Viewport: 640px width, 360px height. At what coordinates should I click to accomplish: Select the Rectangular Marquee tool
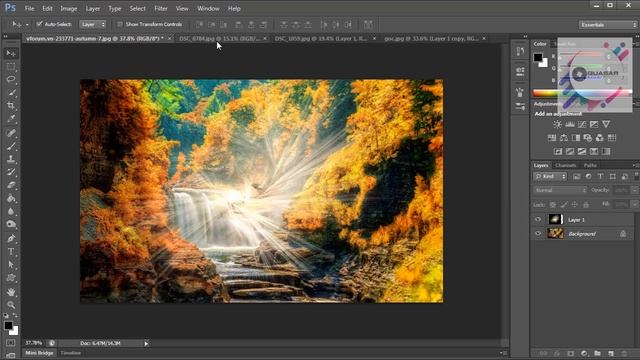click(11, 67)
